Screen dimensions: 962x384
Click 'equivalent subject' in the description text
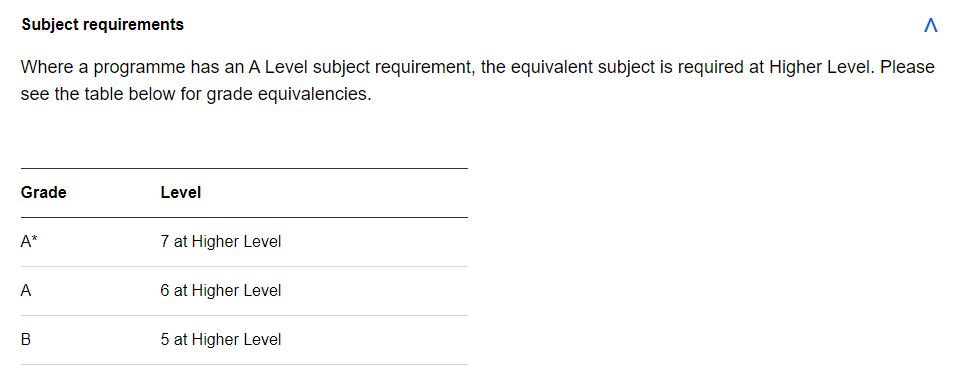click(x=583, y=67)
